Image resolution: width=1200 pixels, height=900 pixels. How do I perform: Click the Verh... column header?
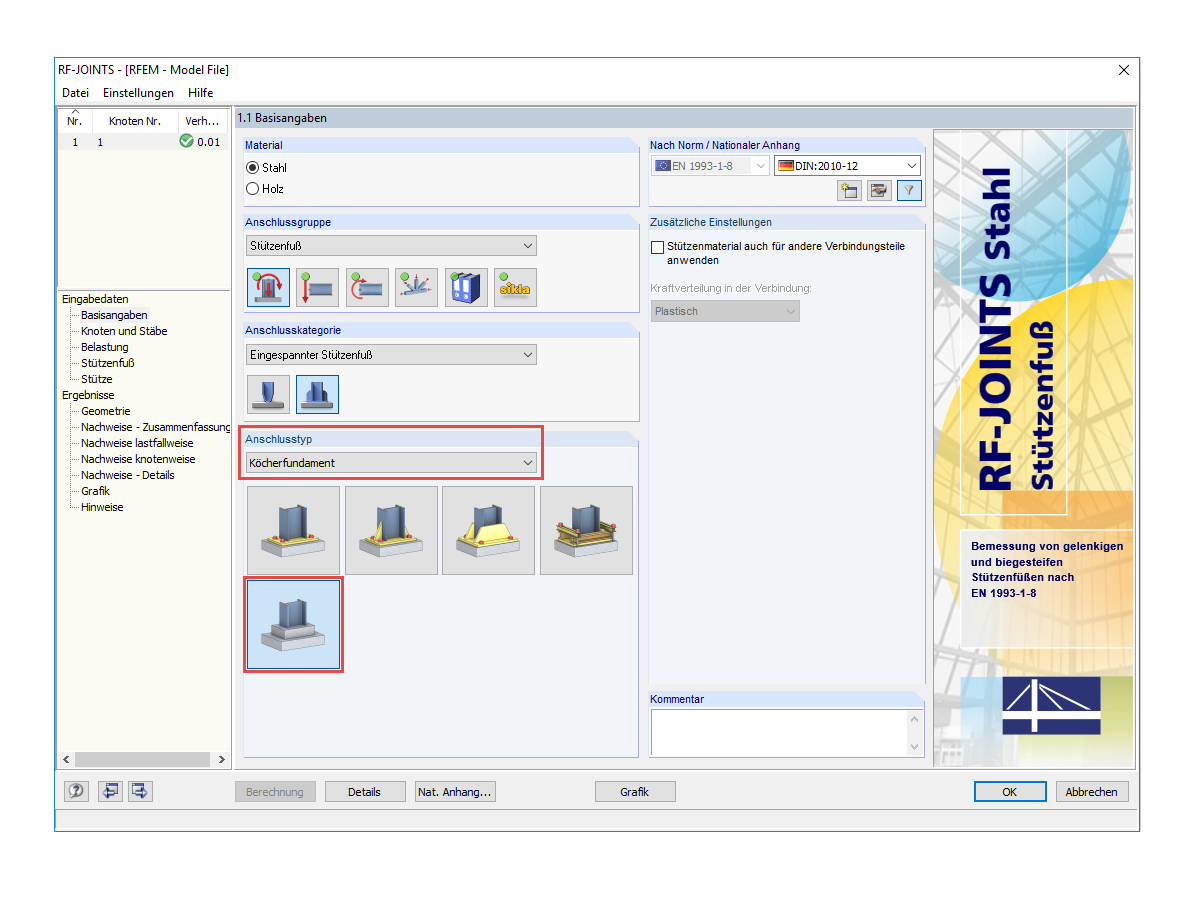pos(203,121)
